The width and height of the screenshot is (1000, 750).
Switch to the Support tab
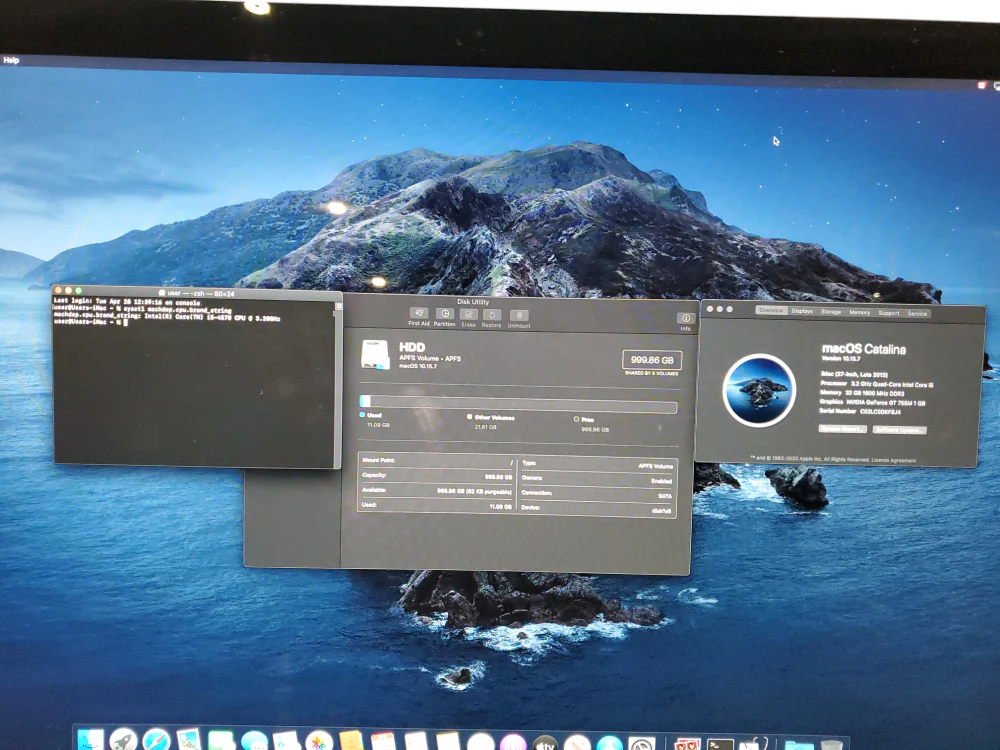pyautogui.click(x=888, y=312)
